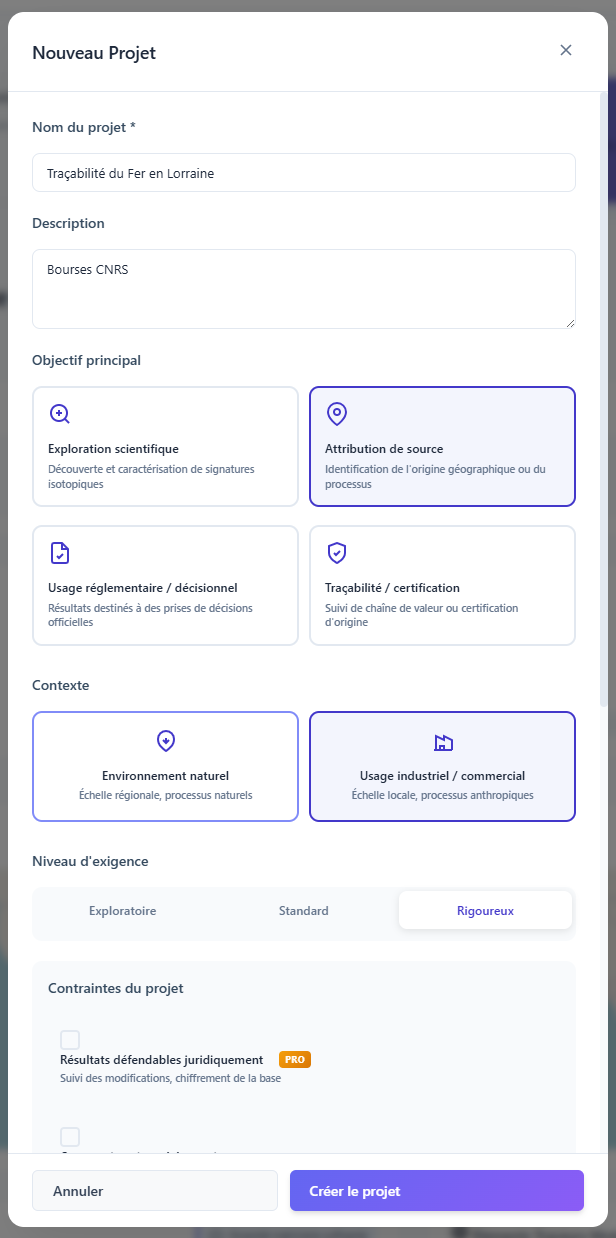Click the description textarea resize handle
The width and height of the screenshot is (616, 1238).
[571, 322]
